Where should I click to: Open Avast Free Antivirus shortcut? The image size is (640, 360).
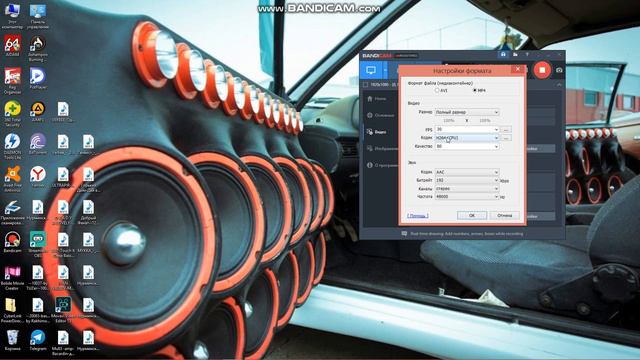[x=12, y=179]
